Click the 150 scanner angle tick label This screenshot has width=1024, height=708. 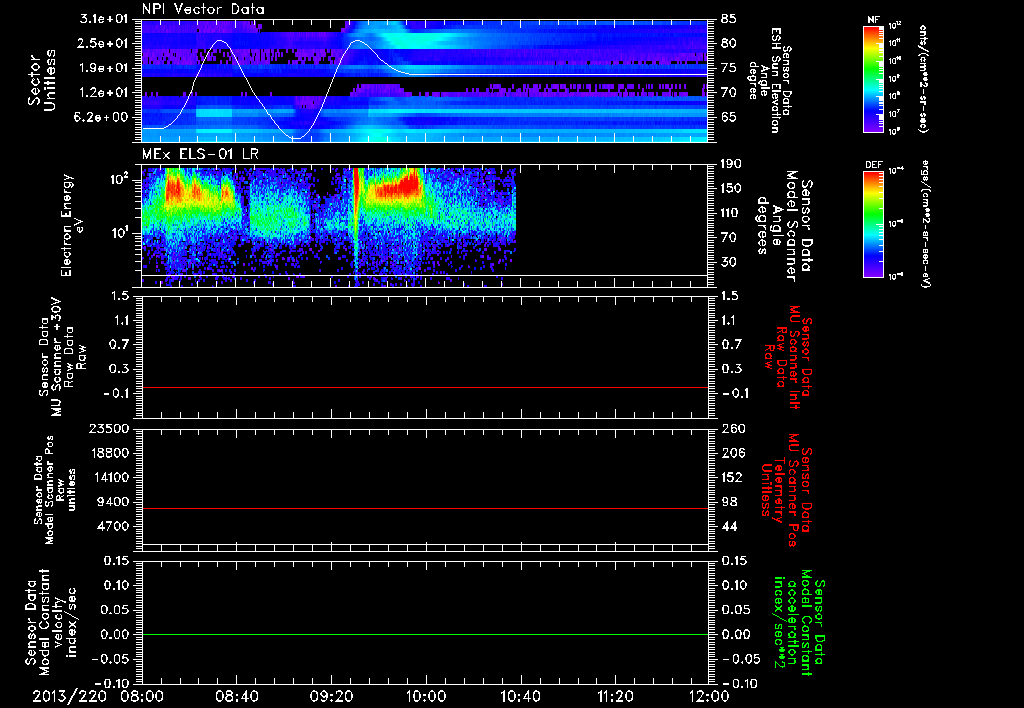[x=731, y=188]
